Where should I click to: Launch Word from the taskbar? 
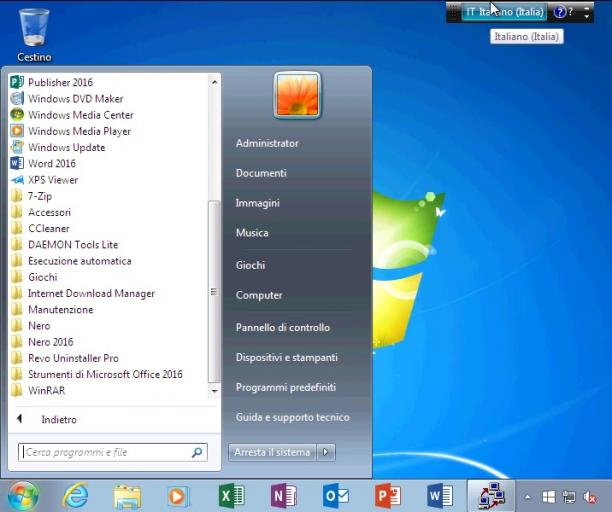[440, 496]
